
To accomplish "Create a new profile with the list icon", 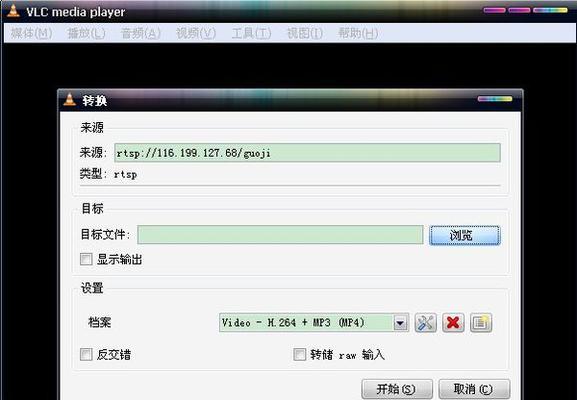I will (x=481, y=323).
